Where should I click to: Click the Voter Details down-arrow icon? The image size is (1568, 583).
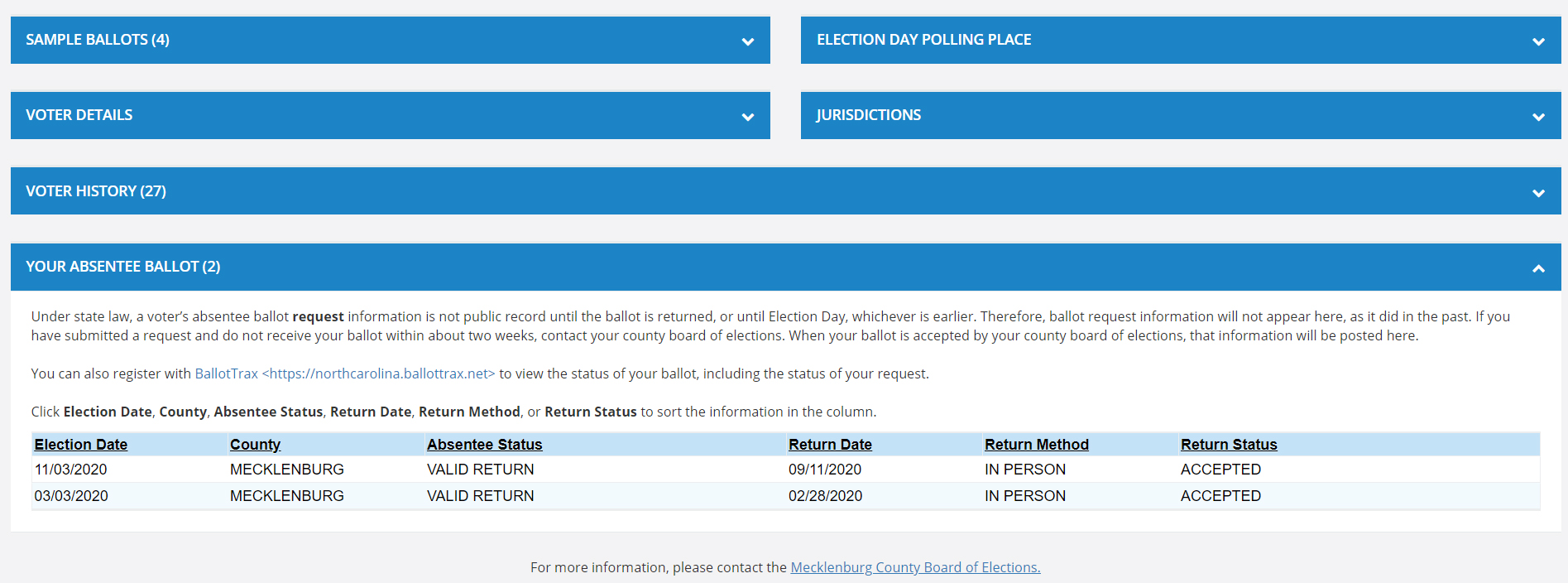pos(747,117)
